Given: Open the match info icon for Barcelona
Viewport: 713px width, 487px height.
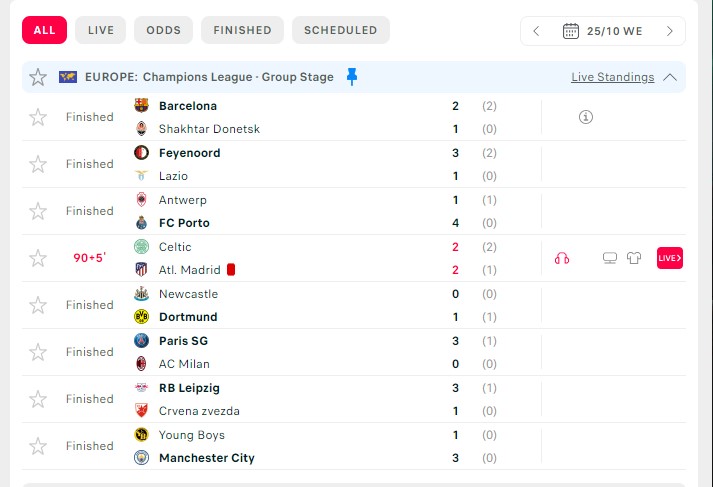Looking at the screenshot, I should click(586, 117).
